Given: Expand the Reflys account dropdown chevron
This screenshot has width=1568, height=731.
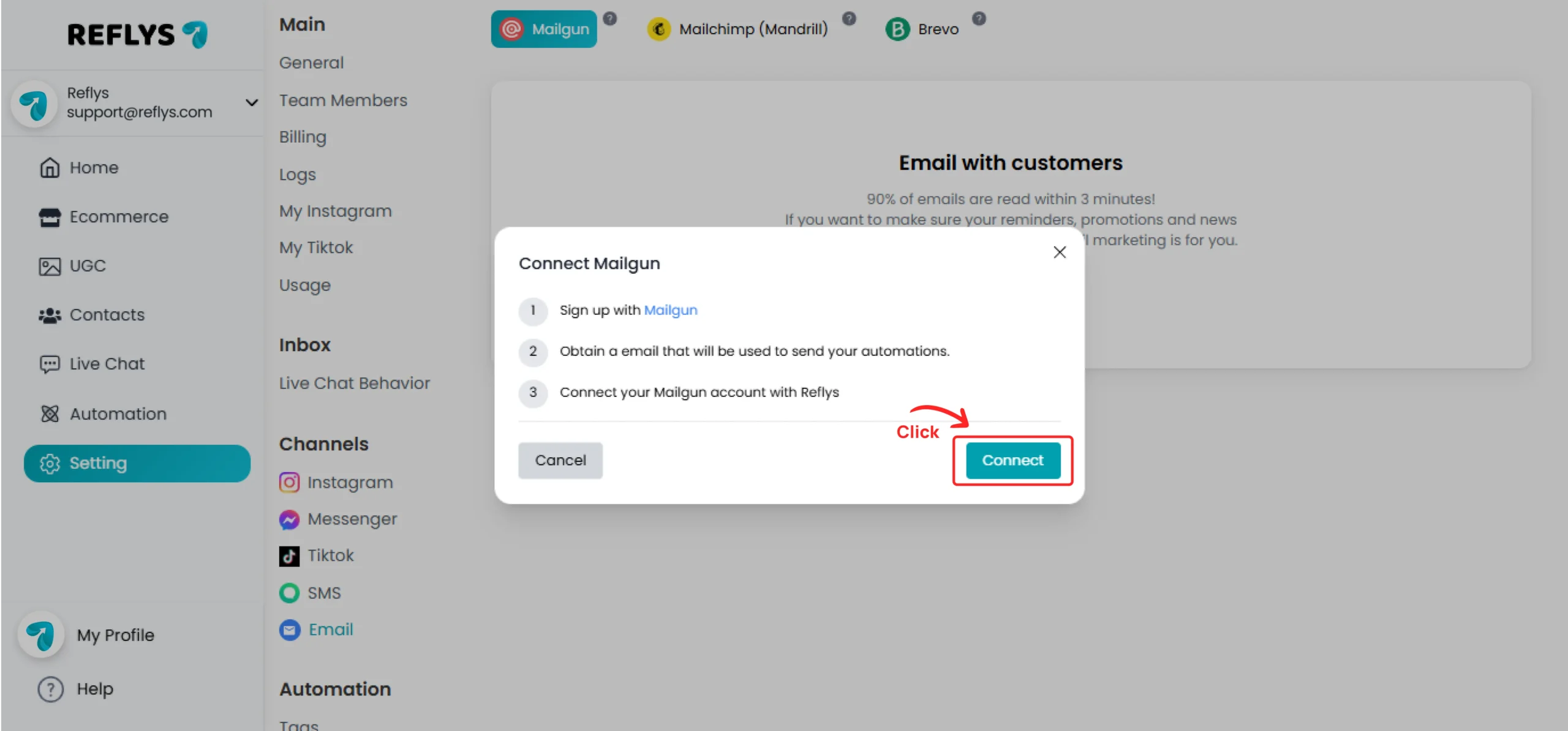Looking at the screenshot, I should tap(251, 102).
